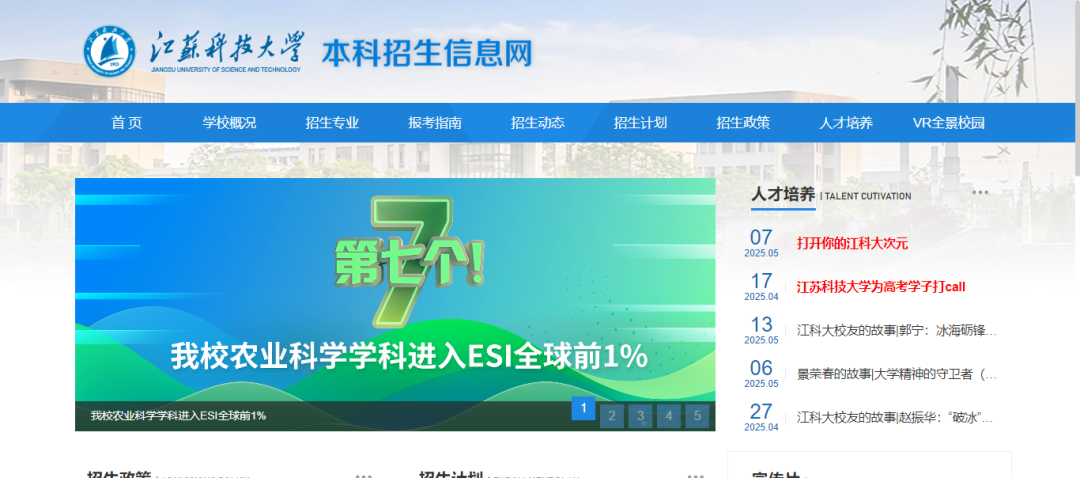Open 景荣春的故事 article link
1080x478 pixels.
pos(896,374)
